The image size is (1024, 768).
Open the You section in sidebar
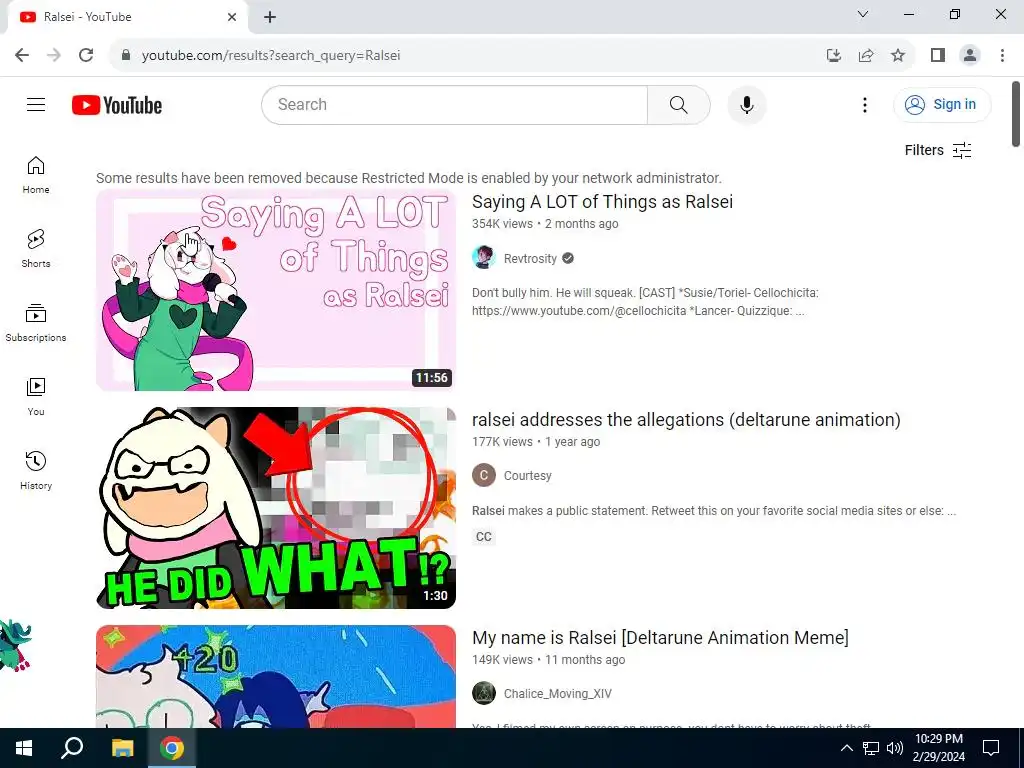pyautogui.click(x=36, y=396)
